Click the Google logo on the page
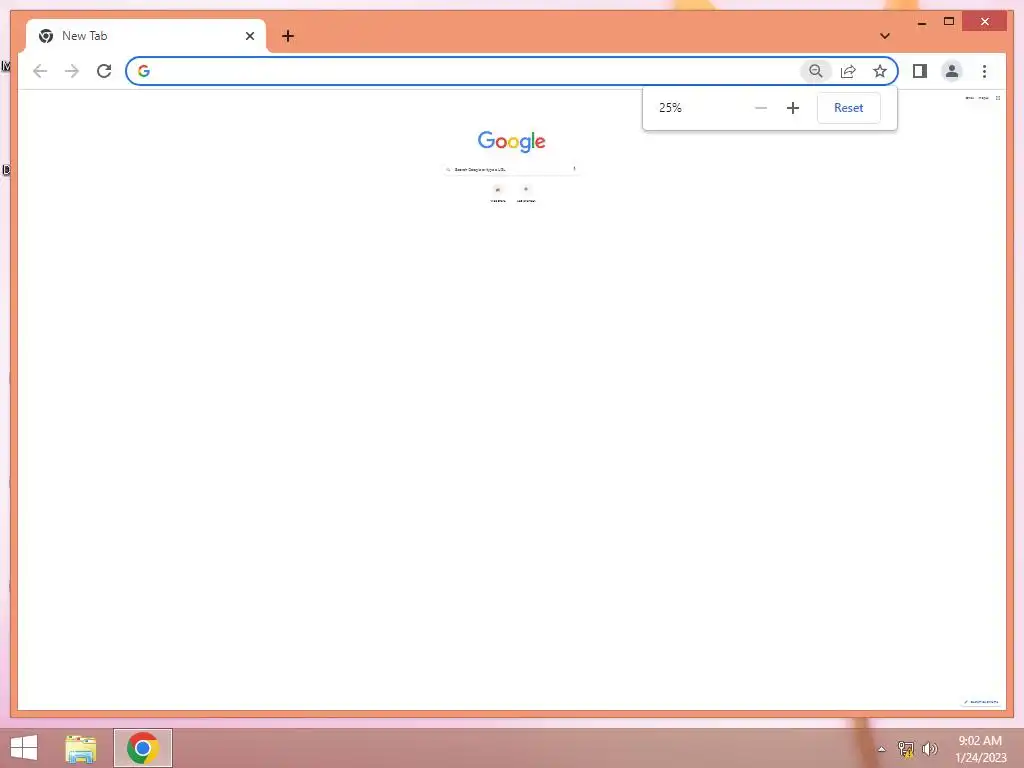This screenshot has width=1024, height=768. 511,141
